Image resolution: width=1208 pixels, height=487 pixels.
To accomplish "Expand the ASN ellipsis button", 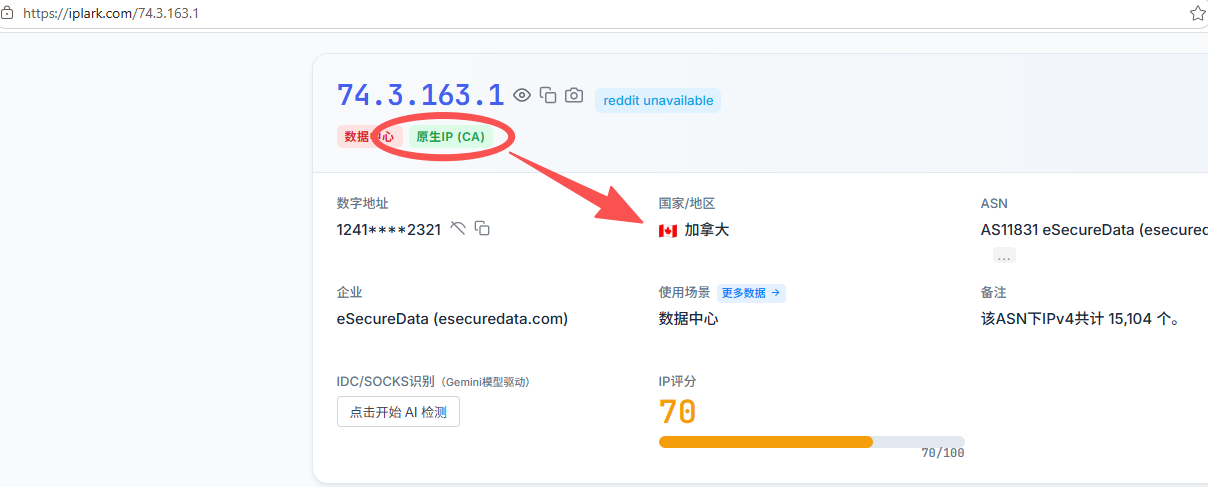I will coord(1004,256).
